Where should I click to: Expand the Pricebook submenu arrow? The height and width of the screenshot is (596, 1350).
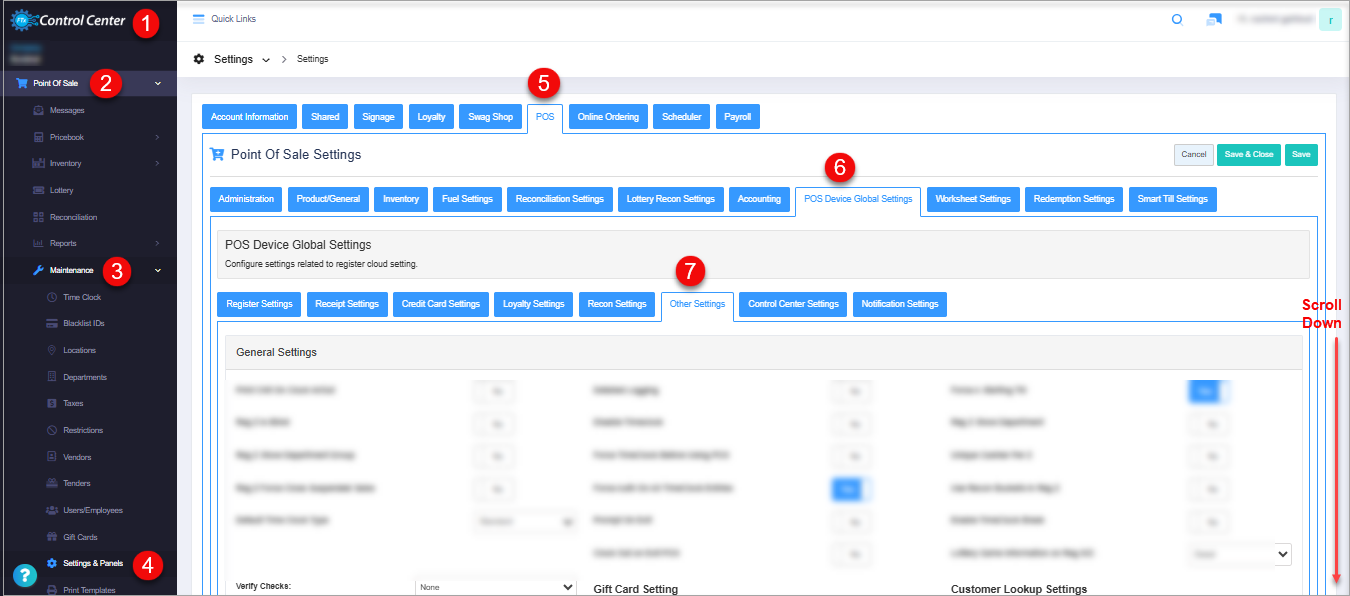(157, 137)
